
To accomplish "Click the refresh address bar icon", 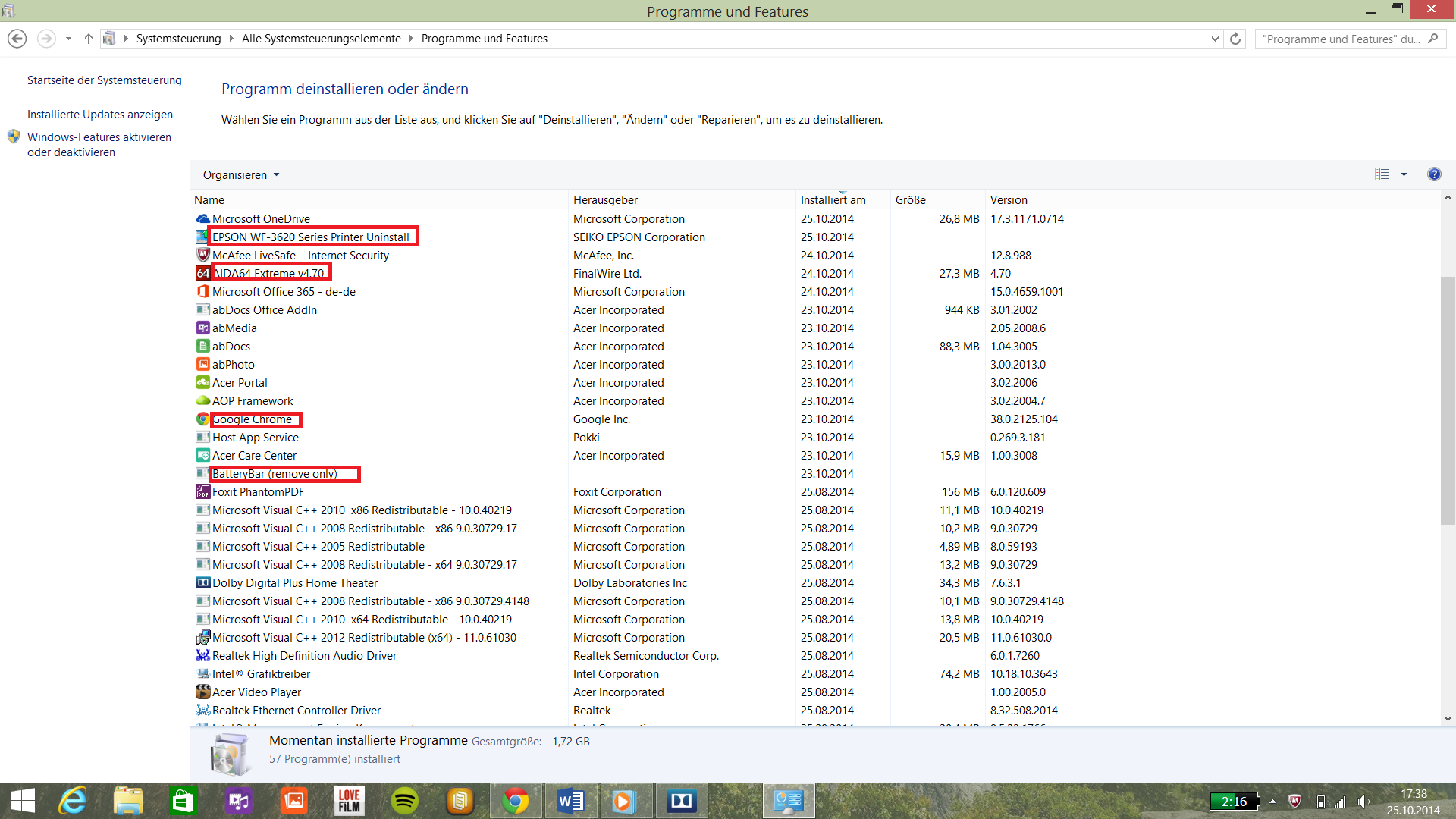I will point(1235,39).
